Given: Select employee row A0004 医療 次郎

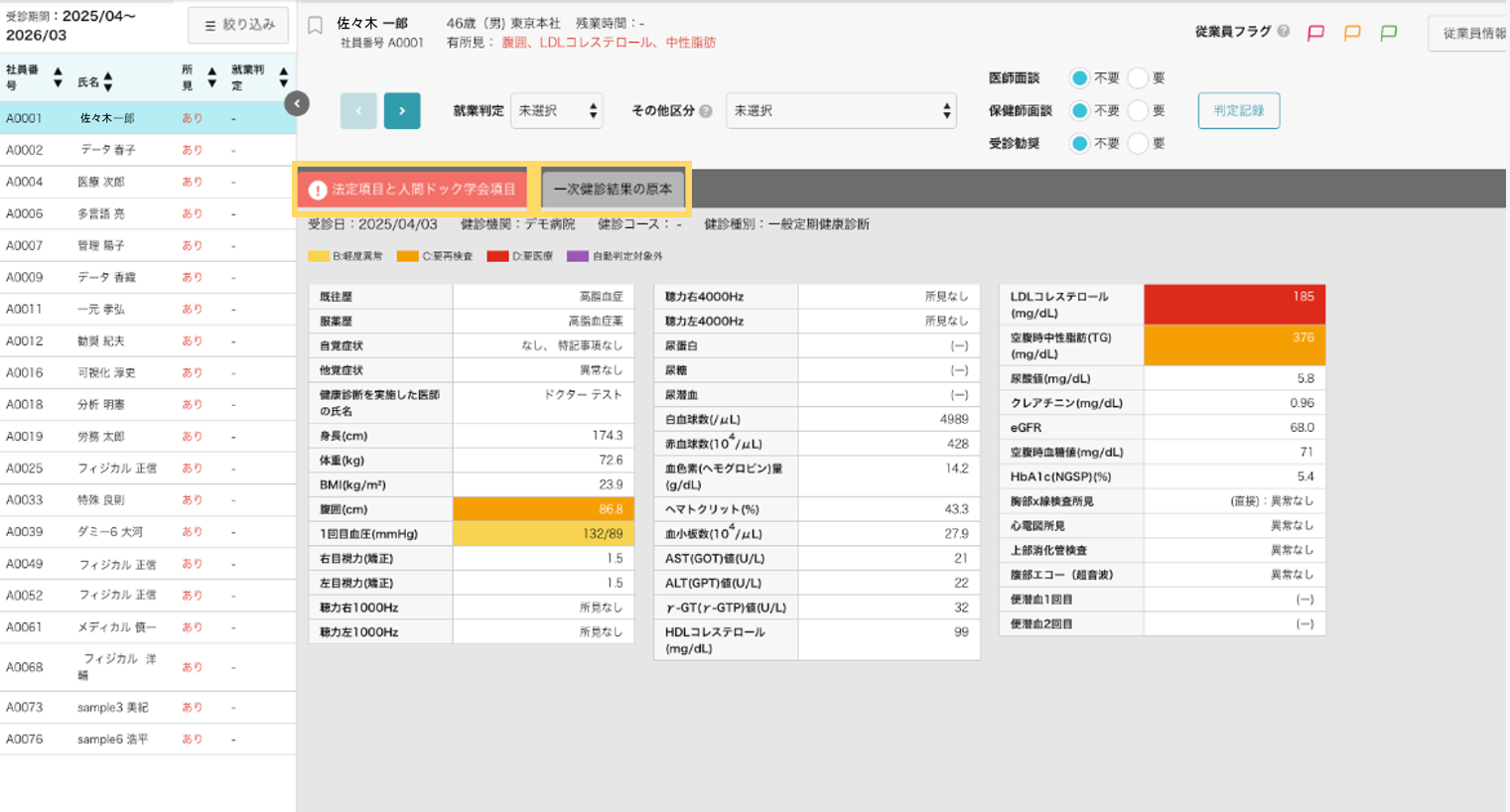Looking at the screenshot, I should click(x=148, y=182).
